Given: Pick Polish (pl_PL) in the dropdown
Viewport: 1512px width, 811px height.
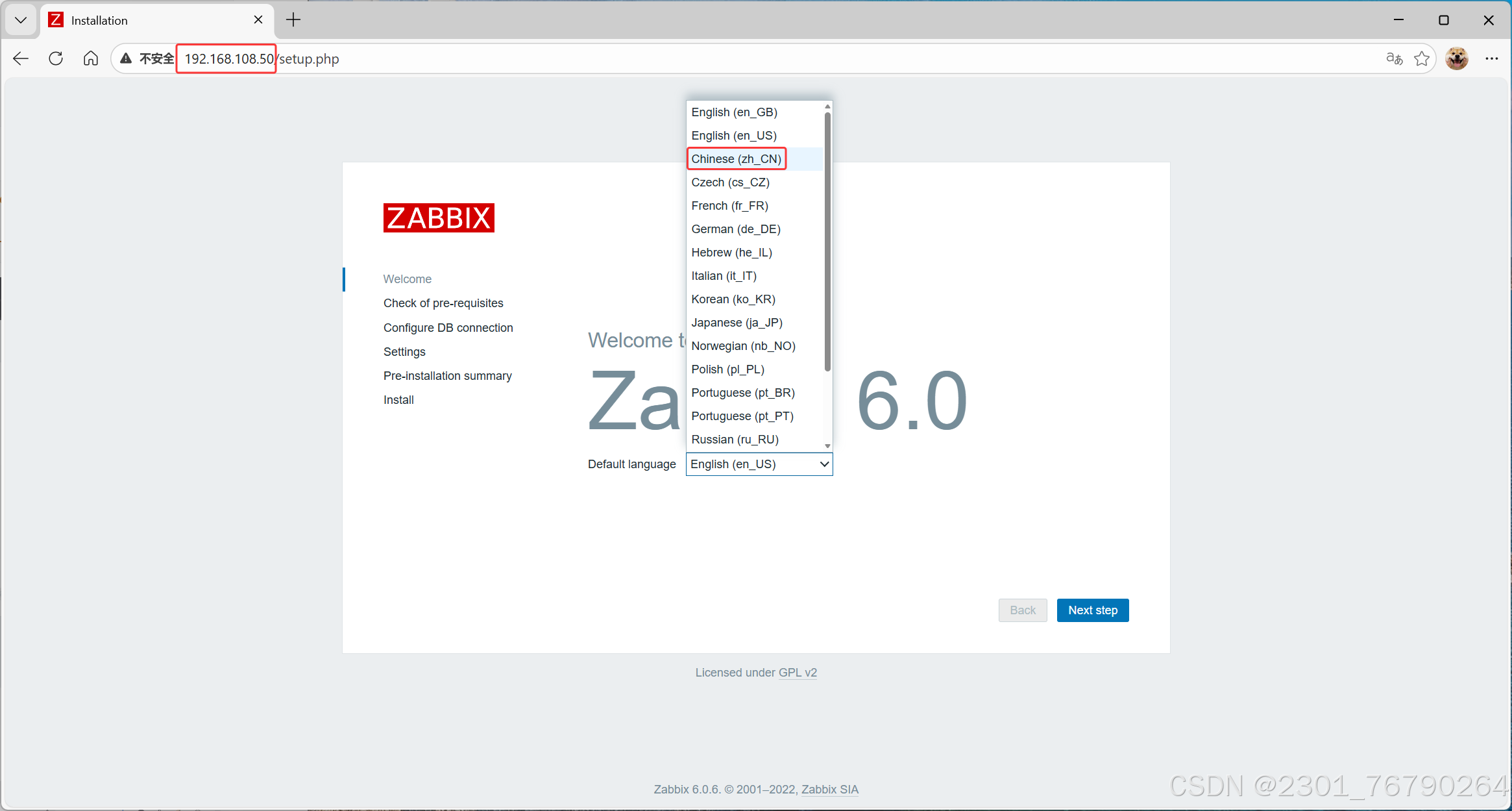Looking at the screenshot, I should pos(755,369).
